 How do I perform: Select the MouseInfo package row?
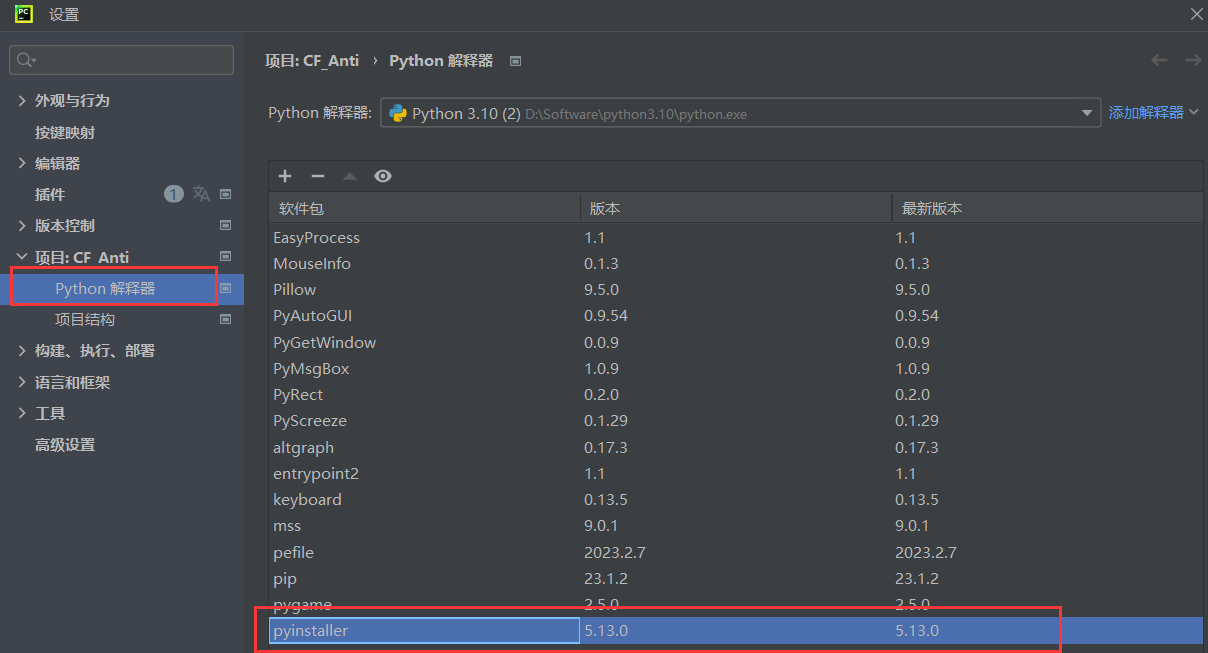coord(736,264)
